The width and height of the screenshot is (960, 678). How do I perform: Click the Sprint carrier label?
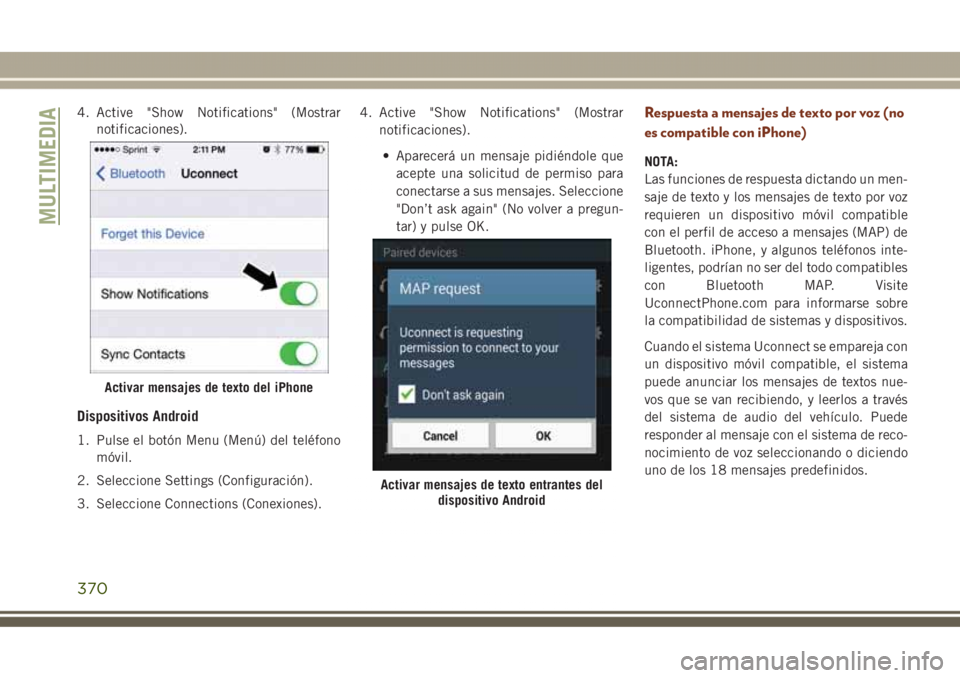coord(134,149)
